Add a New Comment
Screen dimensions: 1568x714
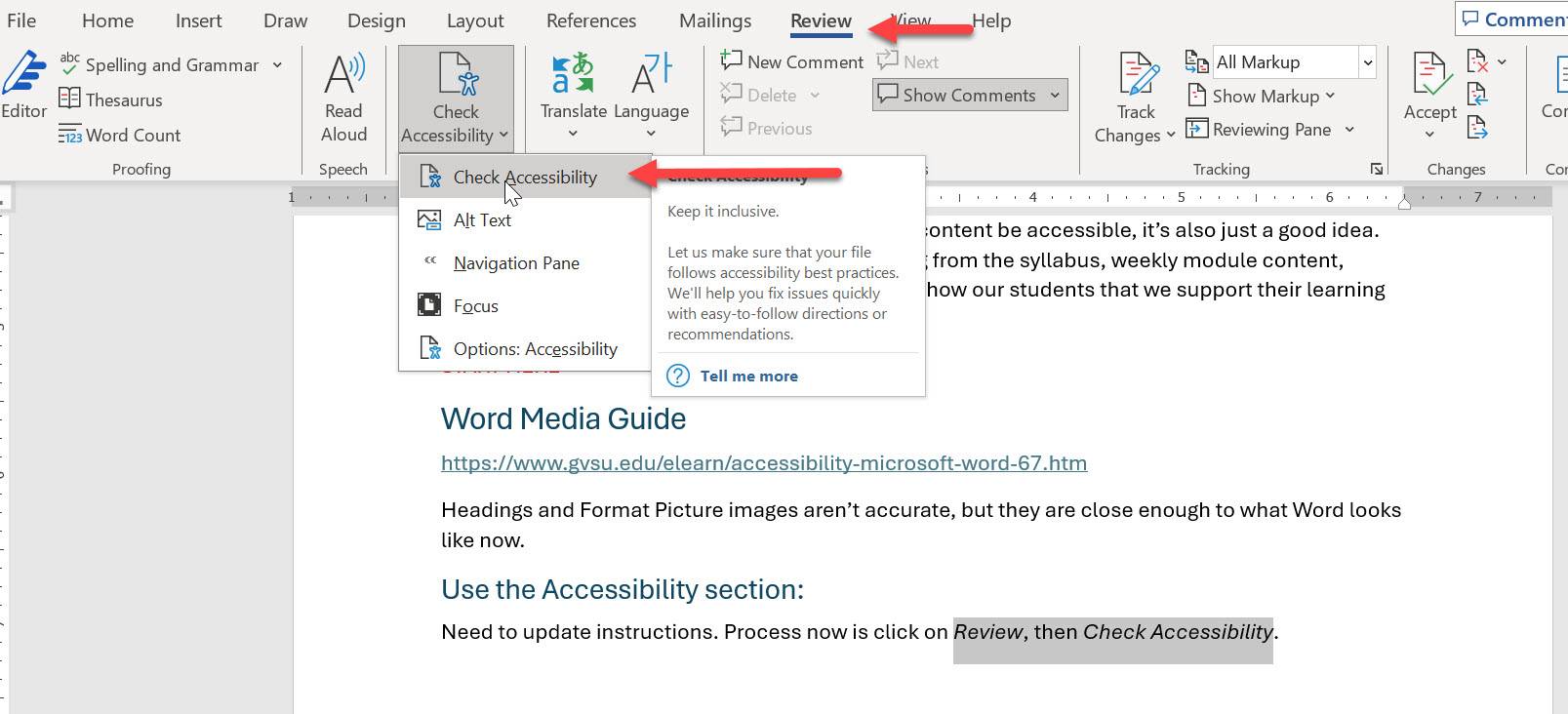click(791, 61)
